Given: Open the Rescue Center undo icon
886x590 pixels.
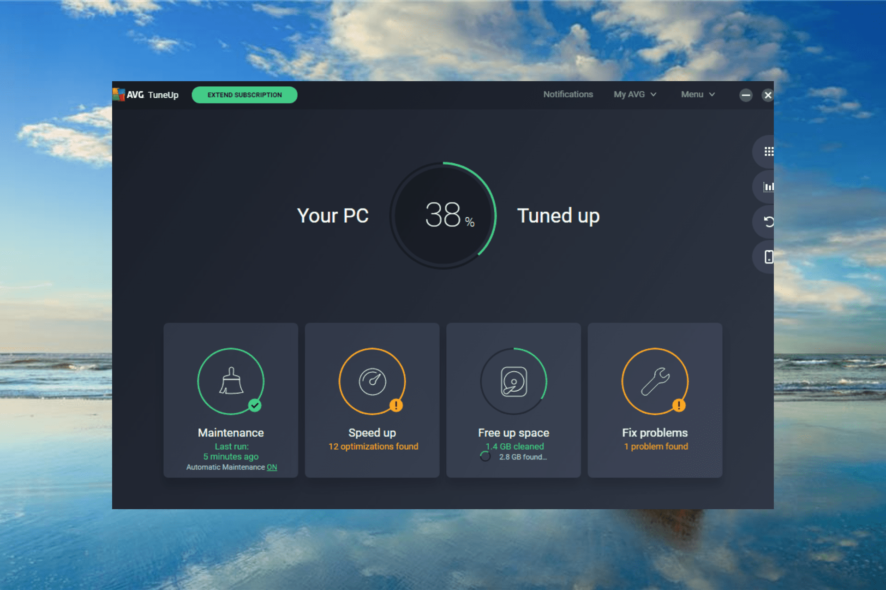Looking at the screenshot, I should [768, 222].
